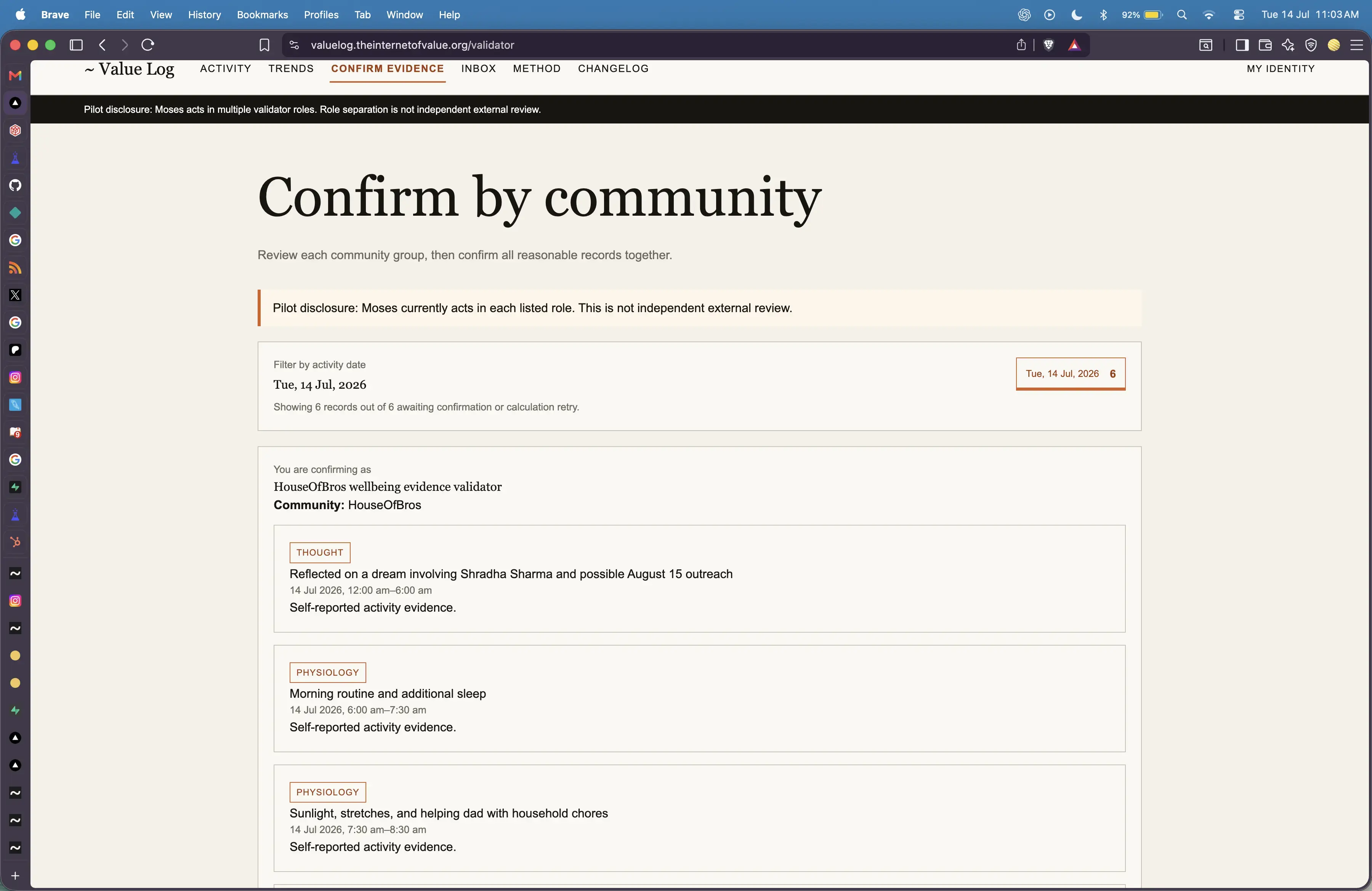This screenshot has height=891, width=1372.
Task: Open the gold profile avatar
Action: coord(1334,45)
